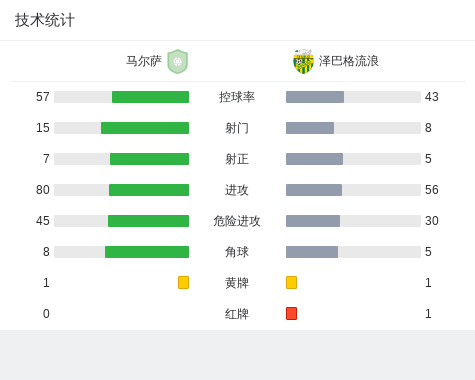Open the 泽巴格流浪 team name link

348,61
